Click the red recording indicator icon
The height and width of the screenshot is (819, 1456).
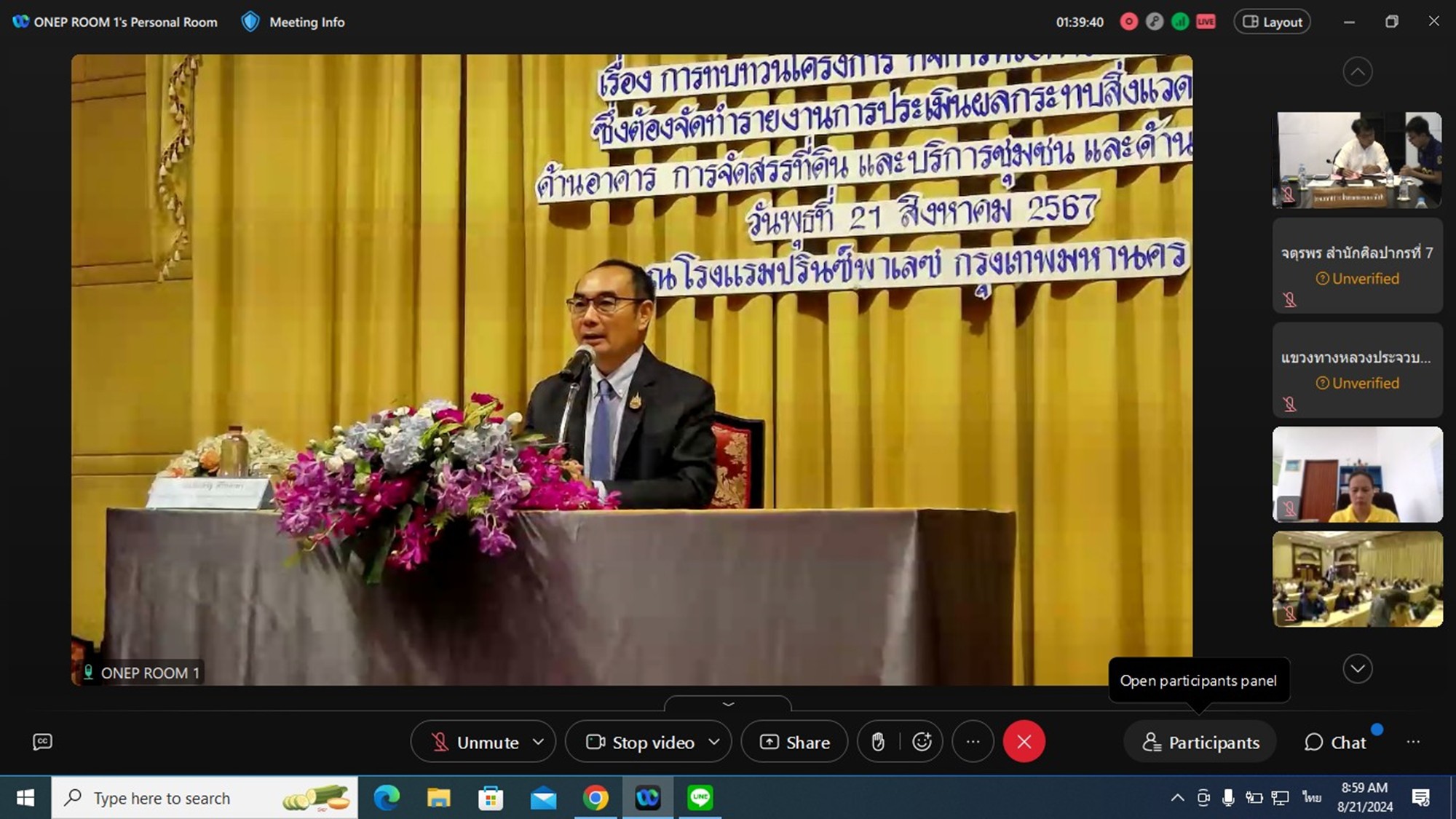pyautogui.click(x=1129, y=22)
